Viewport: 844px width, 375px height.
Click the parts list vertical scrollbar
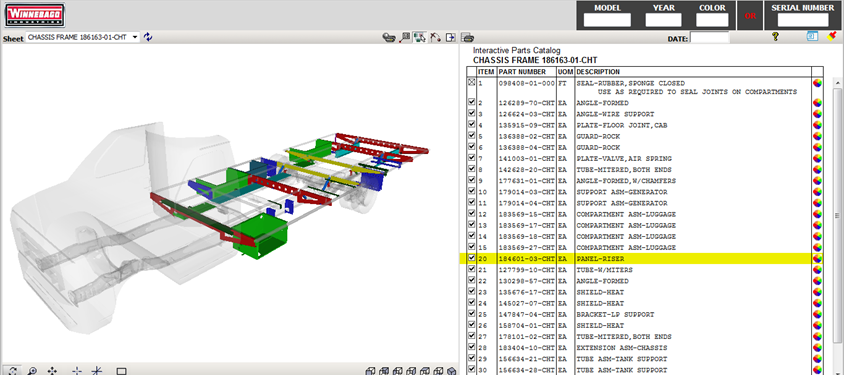point(838,215)
